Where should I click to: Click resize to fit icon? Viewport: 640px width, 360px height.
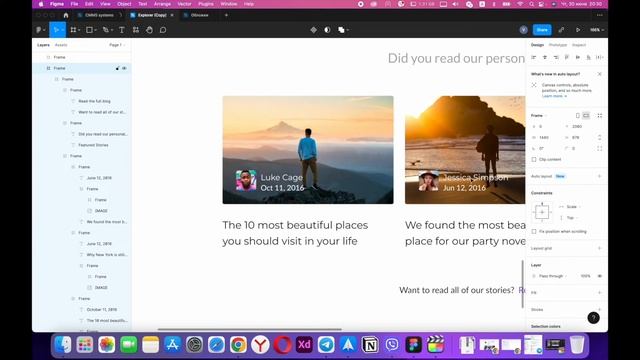[x=600, y=116]
